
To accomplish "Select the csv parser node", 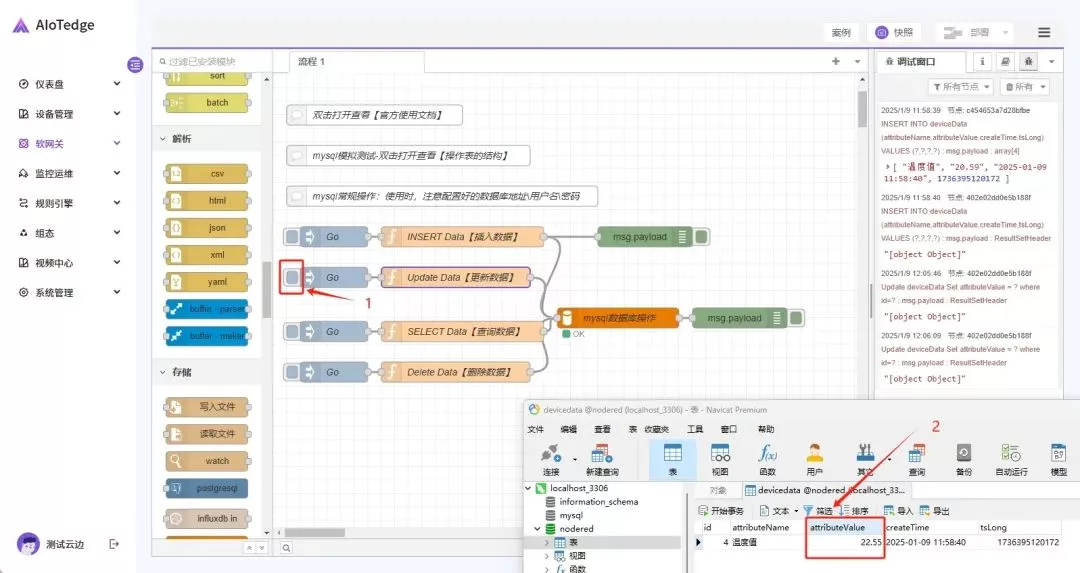I will pos(207,173).
